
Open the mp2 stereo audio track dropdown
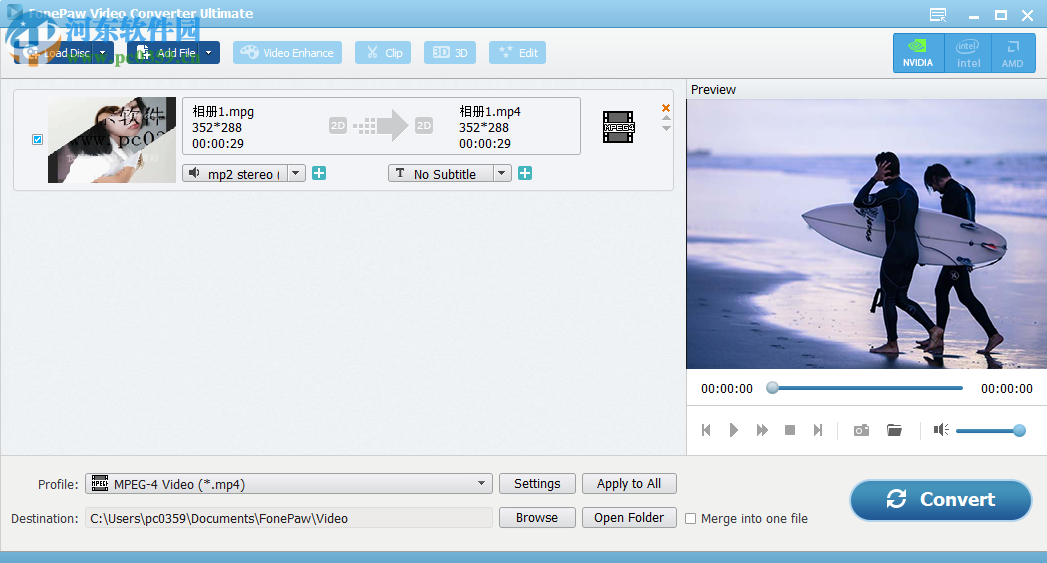click(x=296, y=174)
